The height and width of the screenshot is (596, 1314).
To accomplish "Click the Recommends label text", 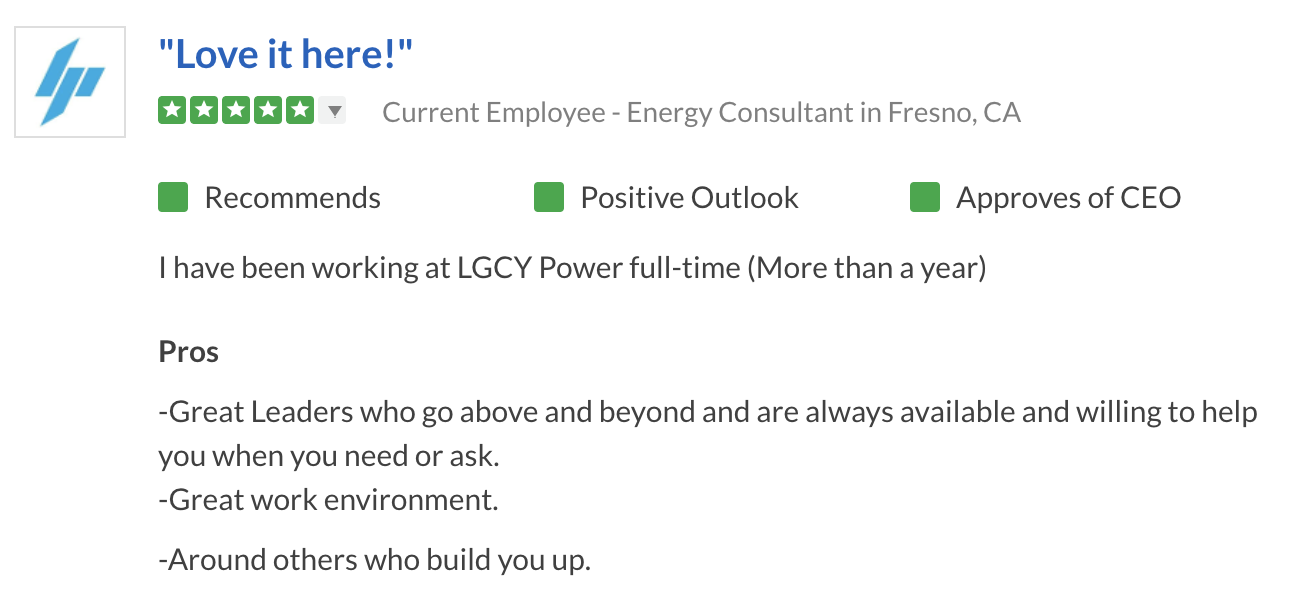I will (292, 198).
